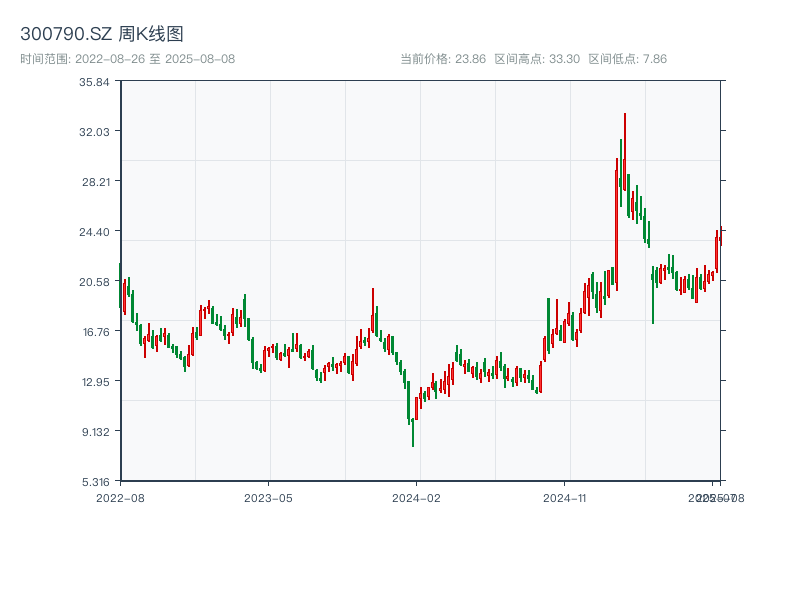This screenshot has width=800, height=600.
Task: Click the lowest green candle near 2024-02
Action: pyautogui.click(x=413, y=432)
